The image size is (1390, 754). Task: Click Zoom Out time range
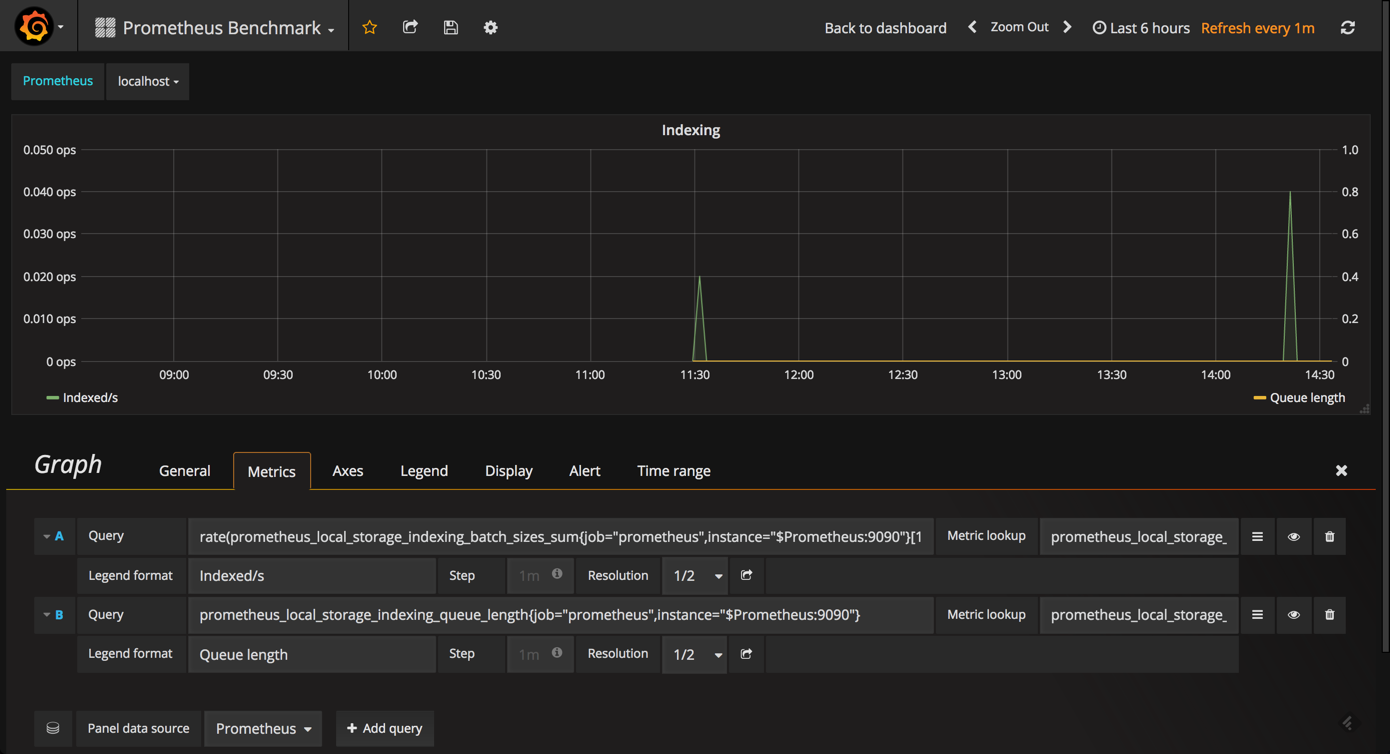[1019, 27]
